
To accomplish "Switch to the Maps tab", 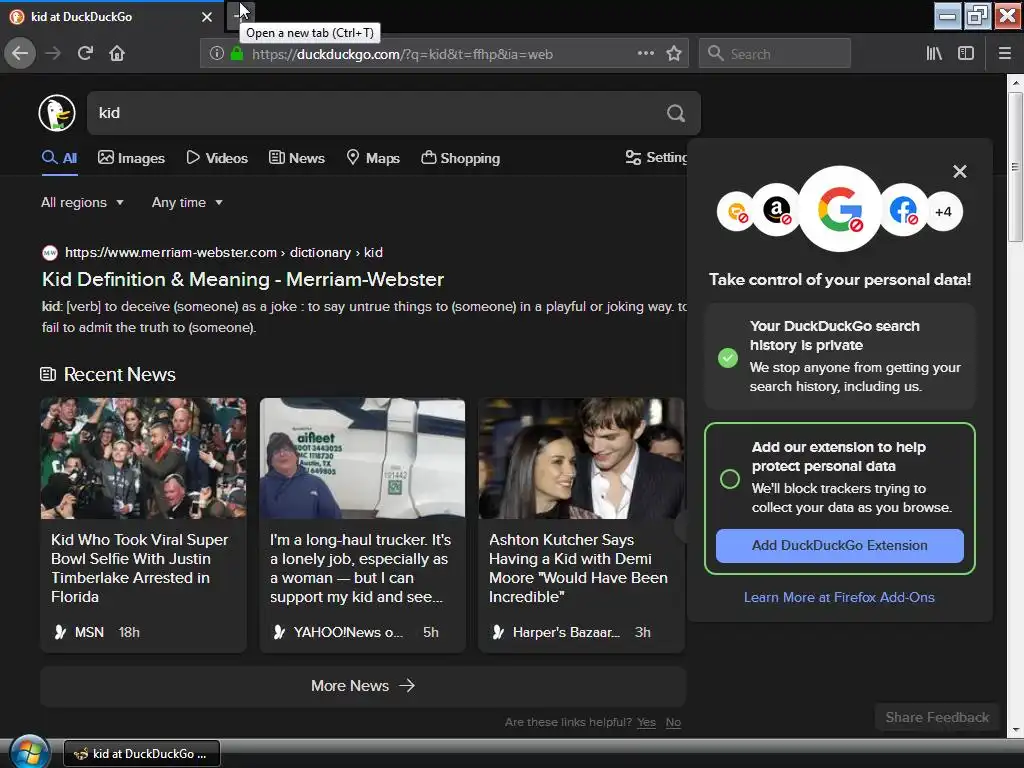I will [373, 158].
